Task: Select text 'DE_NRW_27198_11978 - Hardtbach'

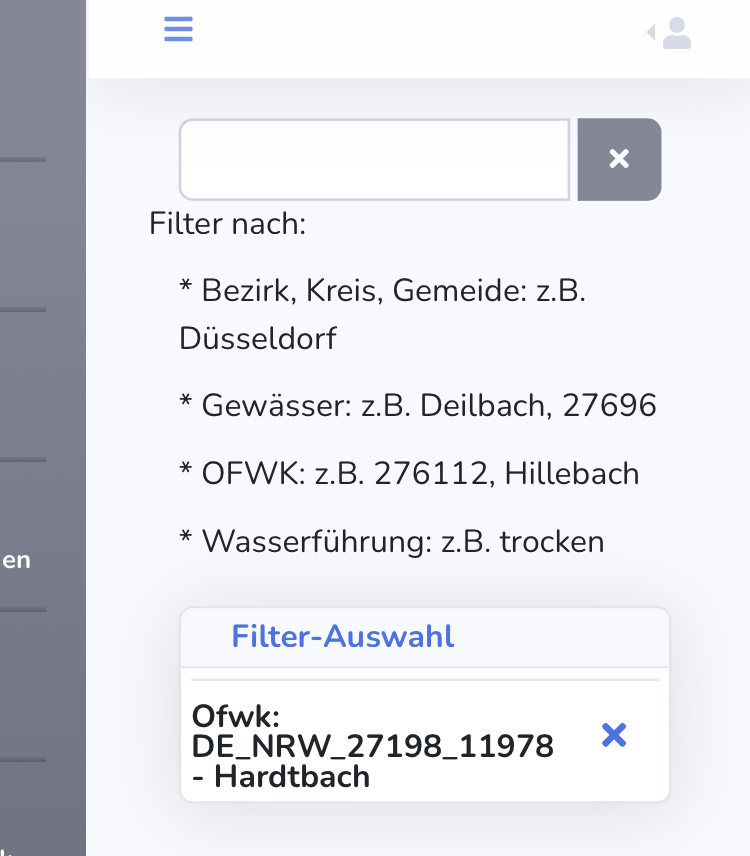Action: pyautogui.click(x=373, y=761)
